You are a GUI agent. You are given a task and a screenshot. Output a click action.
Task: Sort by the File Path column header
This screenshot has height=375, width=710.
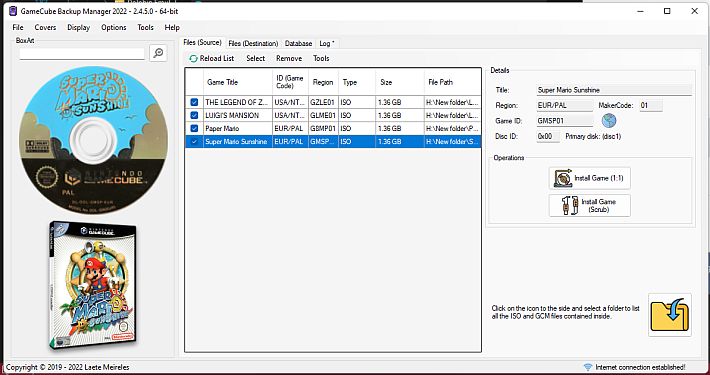[452, 82]
